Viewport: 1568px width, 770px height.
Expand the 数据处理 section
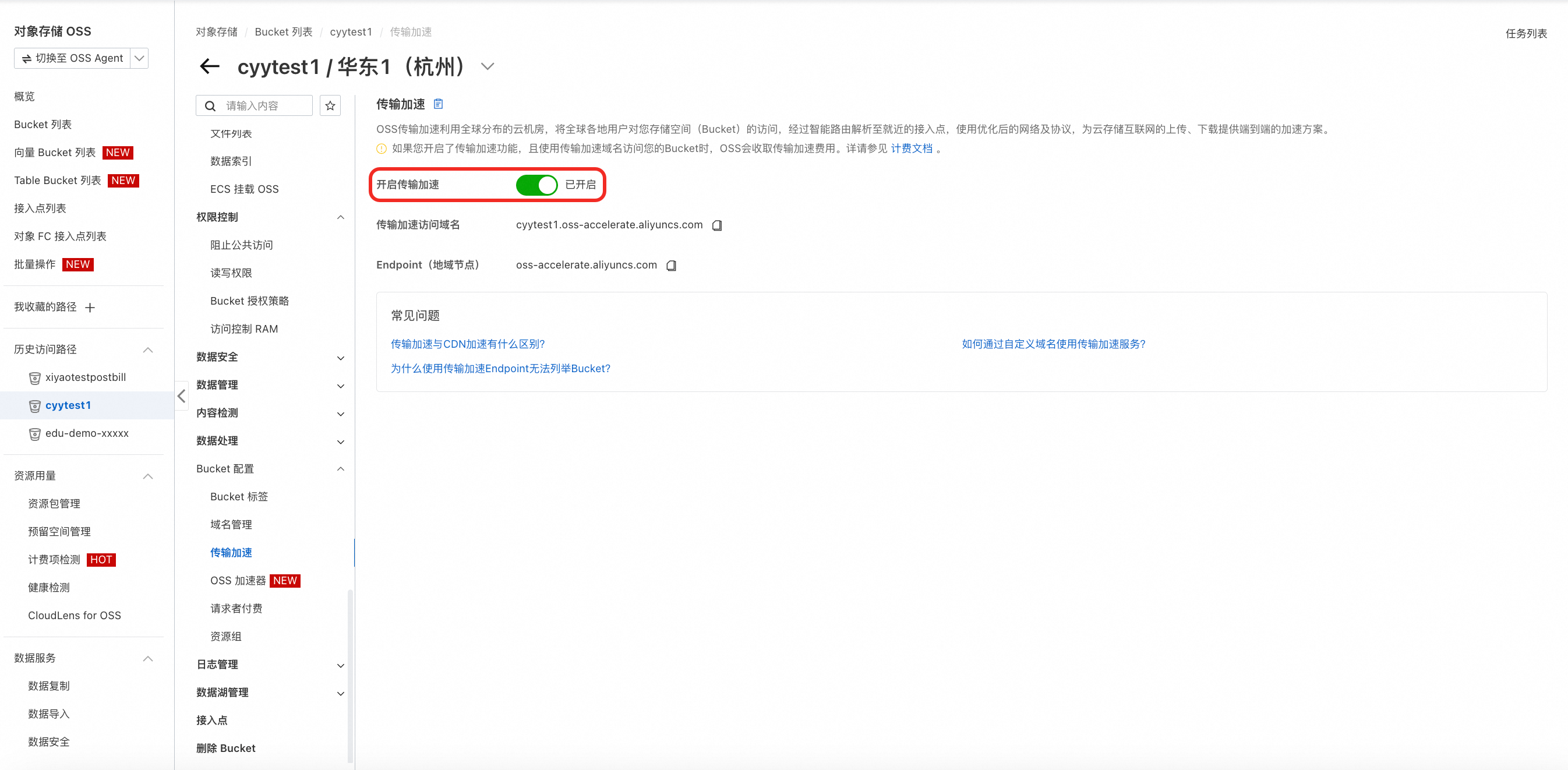pyautogui.click(x=341, y=442)
